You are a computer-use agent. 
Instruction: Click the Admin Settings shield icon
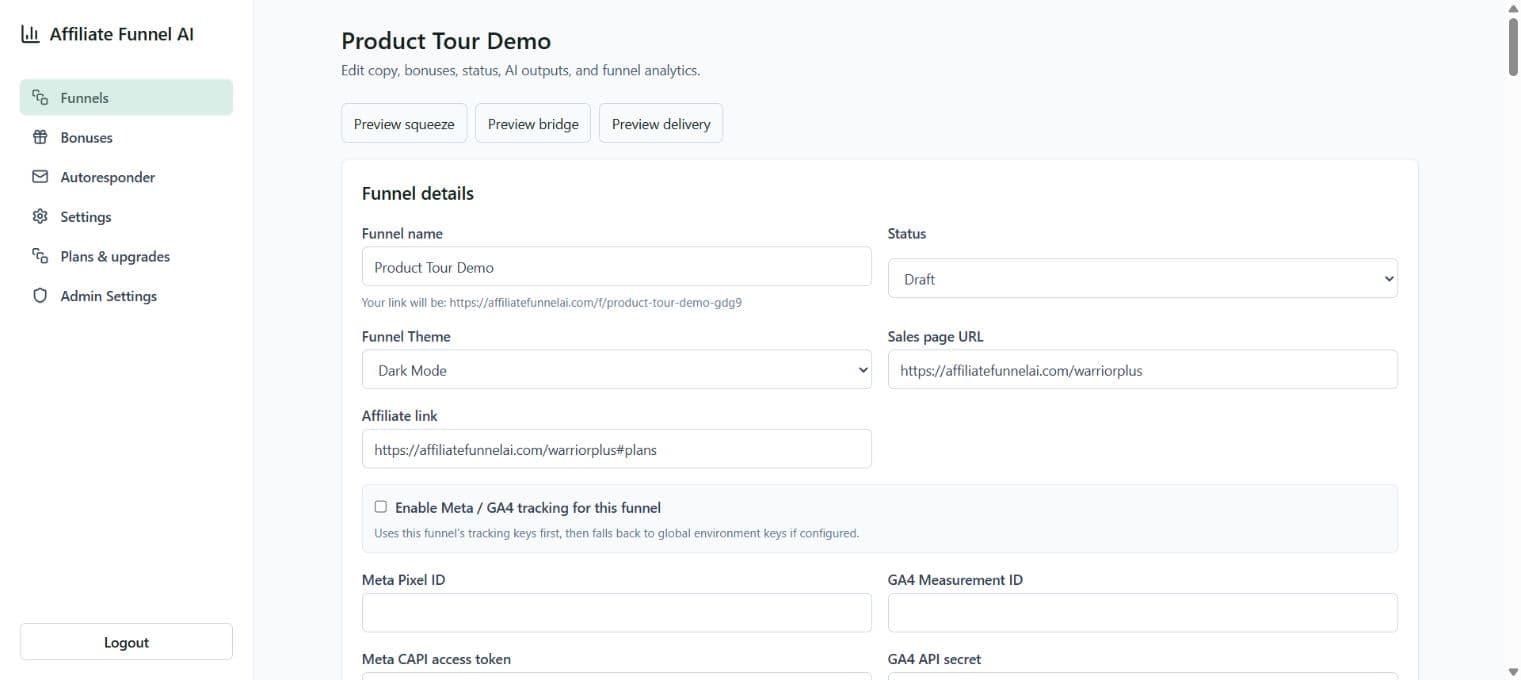(40, 296)
